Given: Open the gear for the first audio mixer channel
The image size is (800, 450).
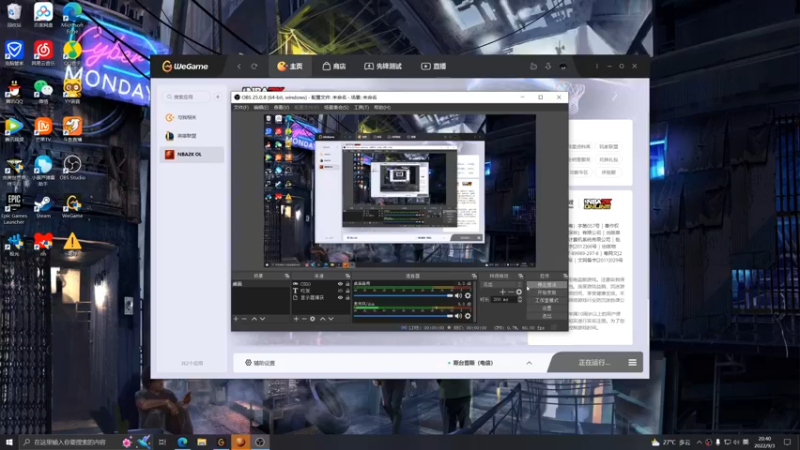Looking at the screenshot, I should (467, 296).
